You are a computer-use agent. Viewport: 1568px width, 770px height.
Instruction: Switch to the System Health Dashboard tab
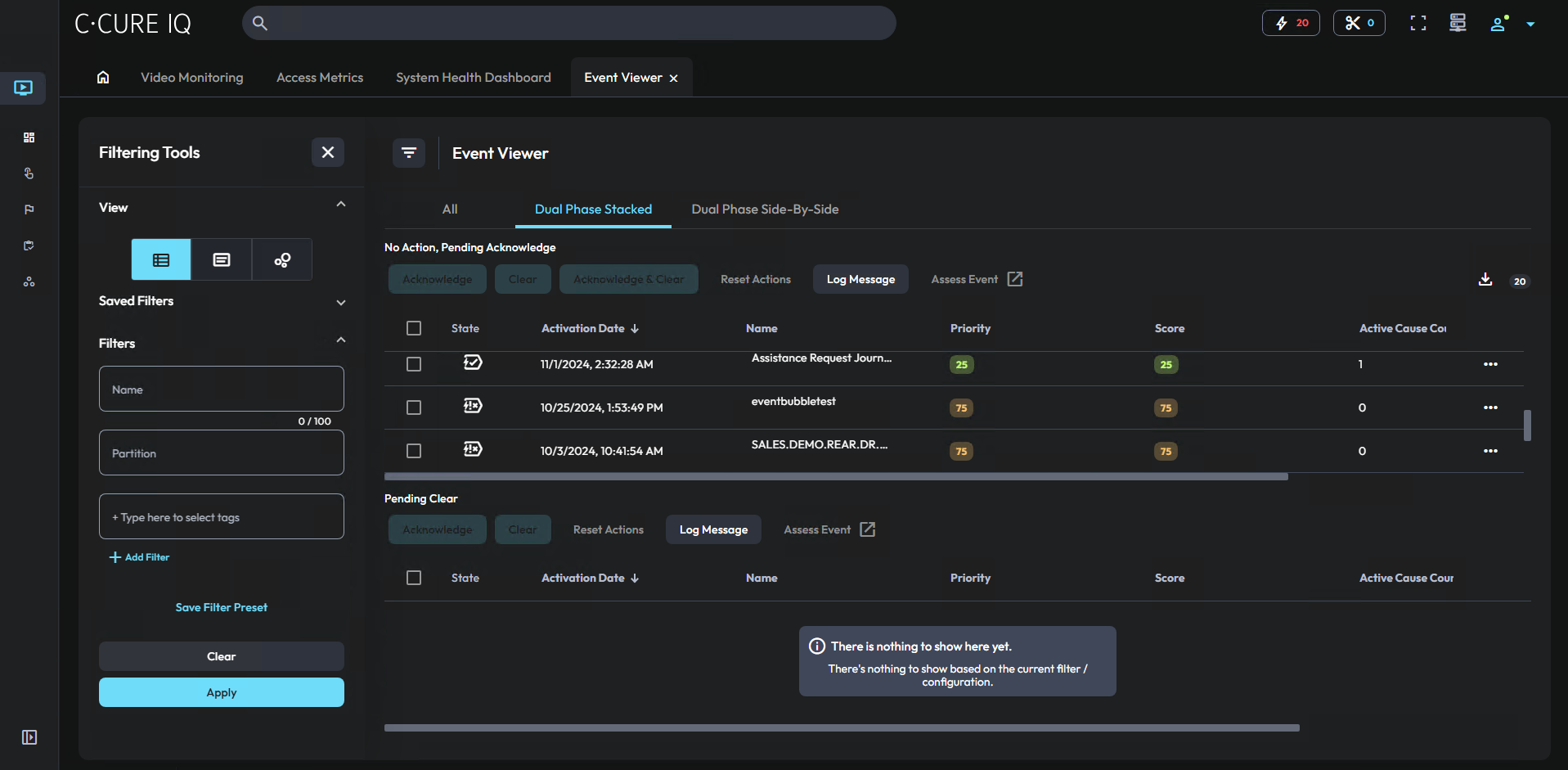(473, 77)
